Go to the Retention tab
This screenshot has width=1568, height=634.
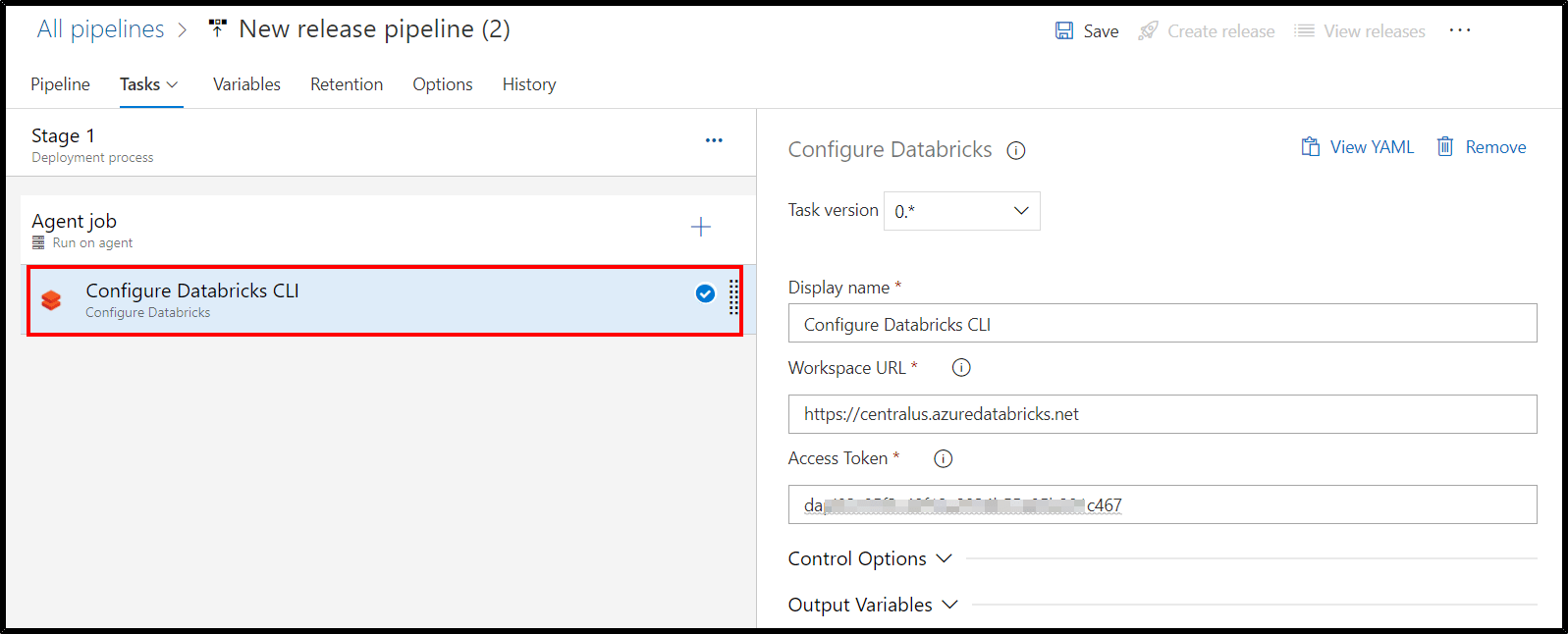(347, 84)
